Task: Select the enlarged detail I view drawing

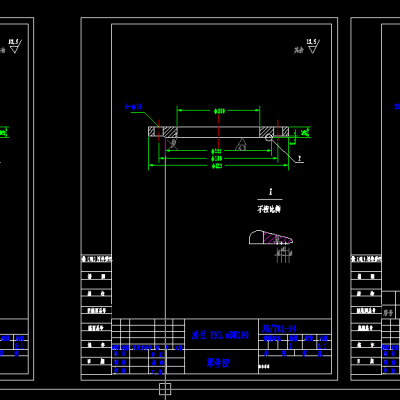Action: [271, 237]
